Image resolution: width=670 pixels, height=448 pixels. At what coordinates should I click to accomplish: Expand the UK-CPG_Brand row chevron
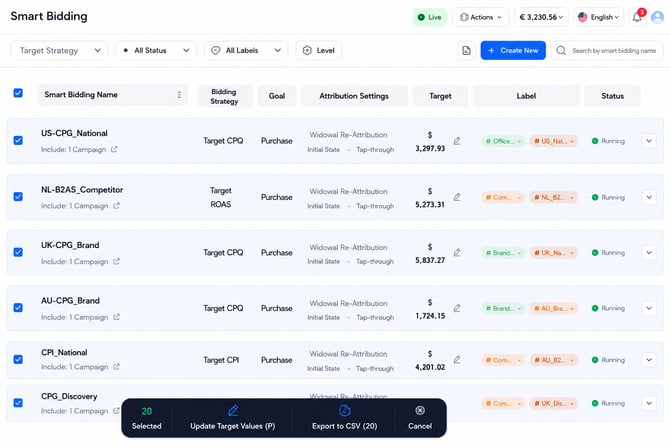tap(649, 253)
